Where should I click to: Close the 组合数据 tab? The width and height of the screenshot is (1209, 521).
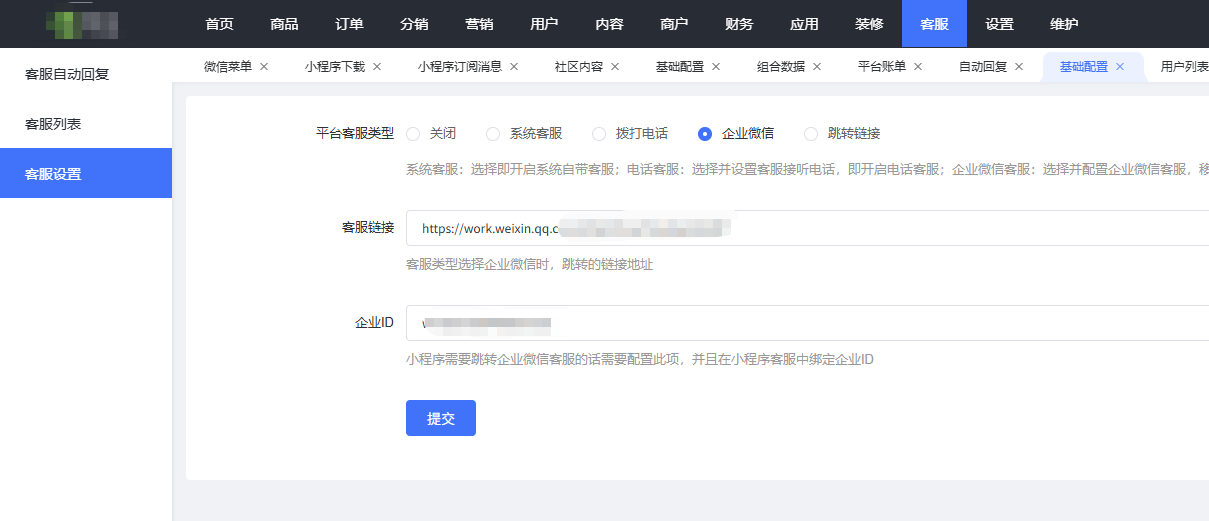point(817,67)
